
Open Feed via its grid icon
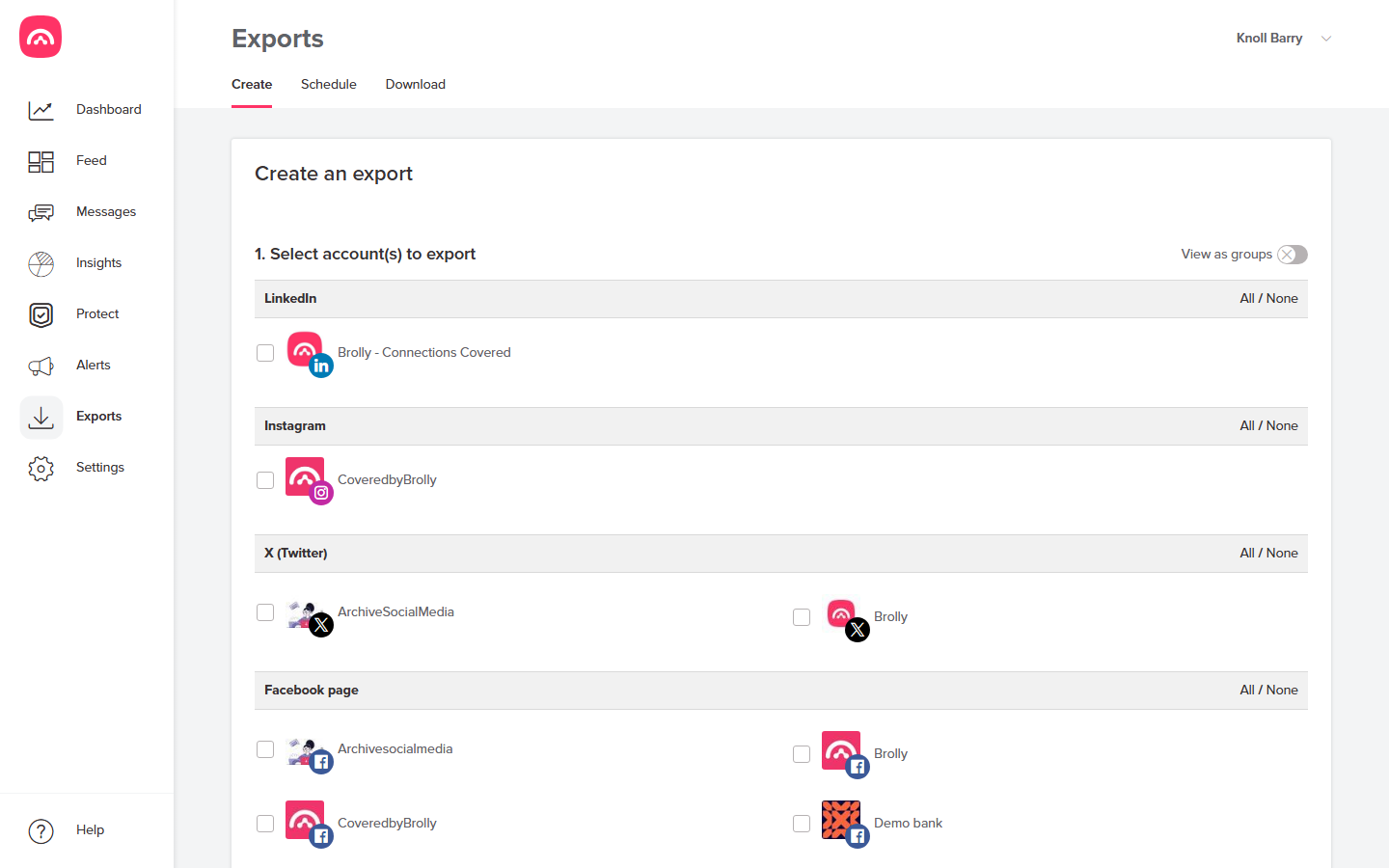41,161
